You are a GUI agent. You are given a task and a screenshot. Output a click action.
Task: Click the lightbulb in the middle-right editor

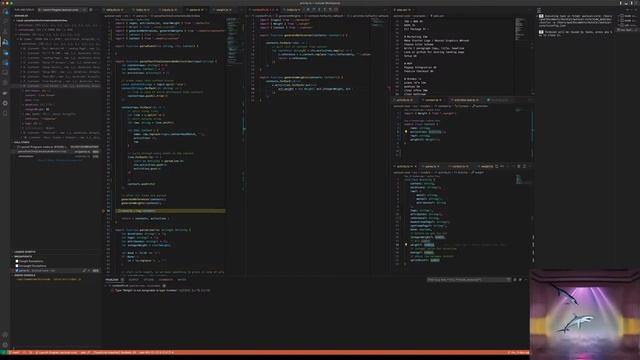click(x=406, y=131)
